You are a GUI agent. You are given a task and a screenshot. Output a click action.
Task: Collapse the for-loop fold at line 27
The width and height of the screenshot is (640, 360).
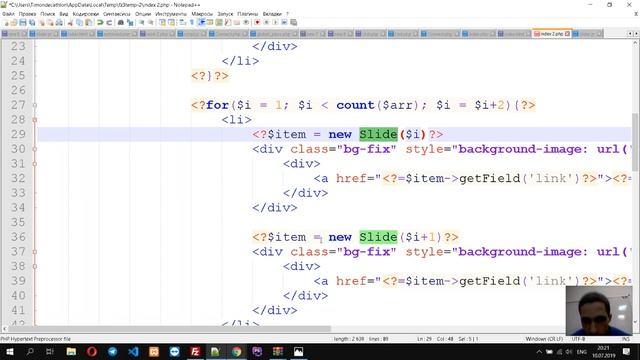pos(35,105)
